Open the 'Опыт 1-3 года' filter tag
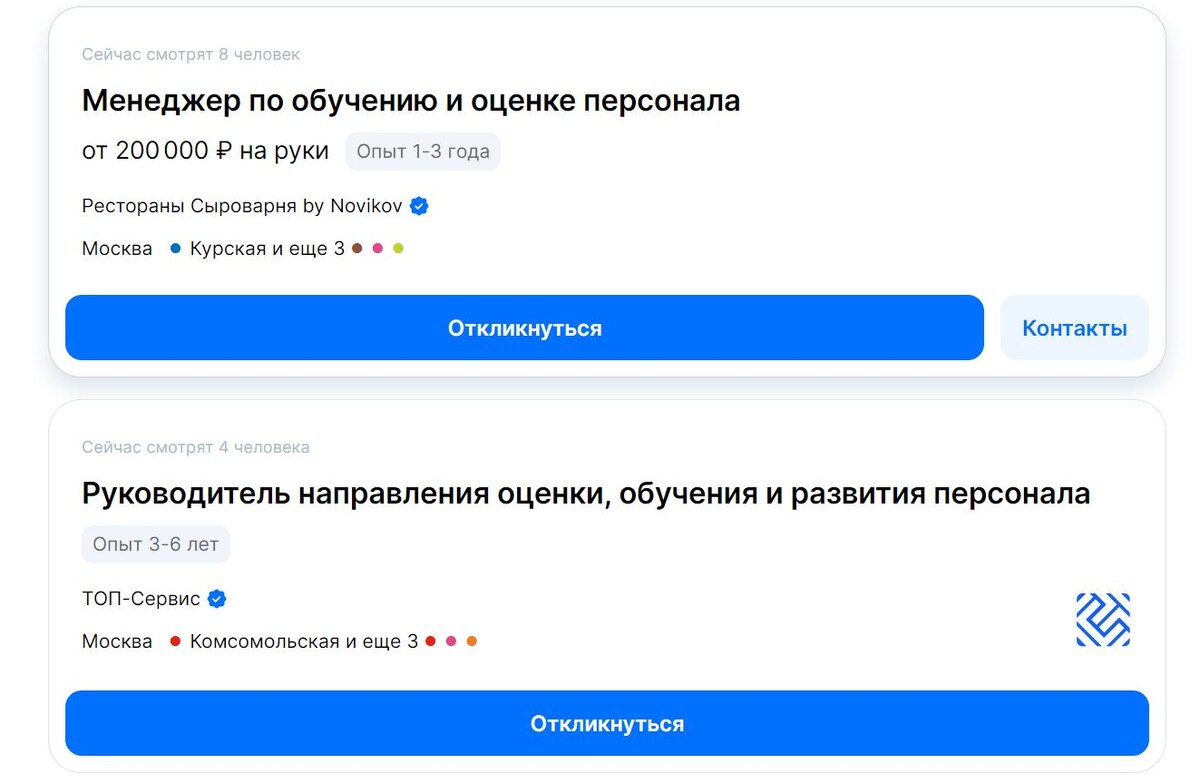This screenshot has height=783, width=1200. 422,151
